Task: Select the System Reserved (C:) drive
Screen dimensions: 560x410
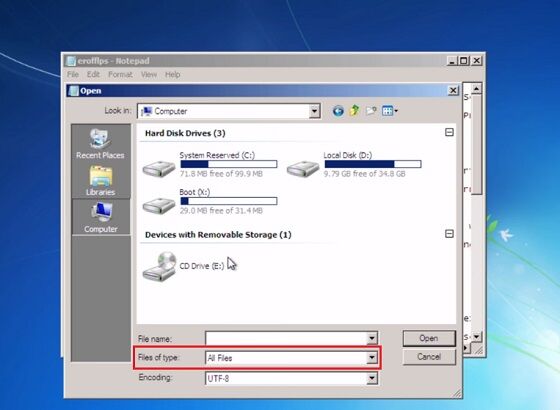Action: point(210,165)
